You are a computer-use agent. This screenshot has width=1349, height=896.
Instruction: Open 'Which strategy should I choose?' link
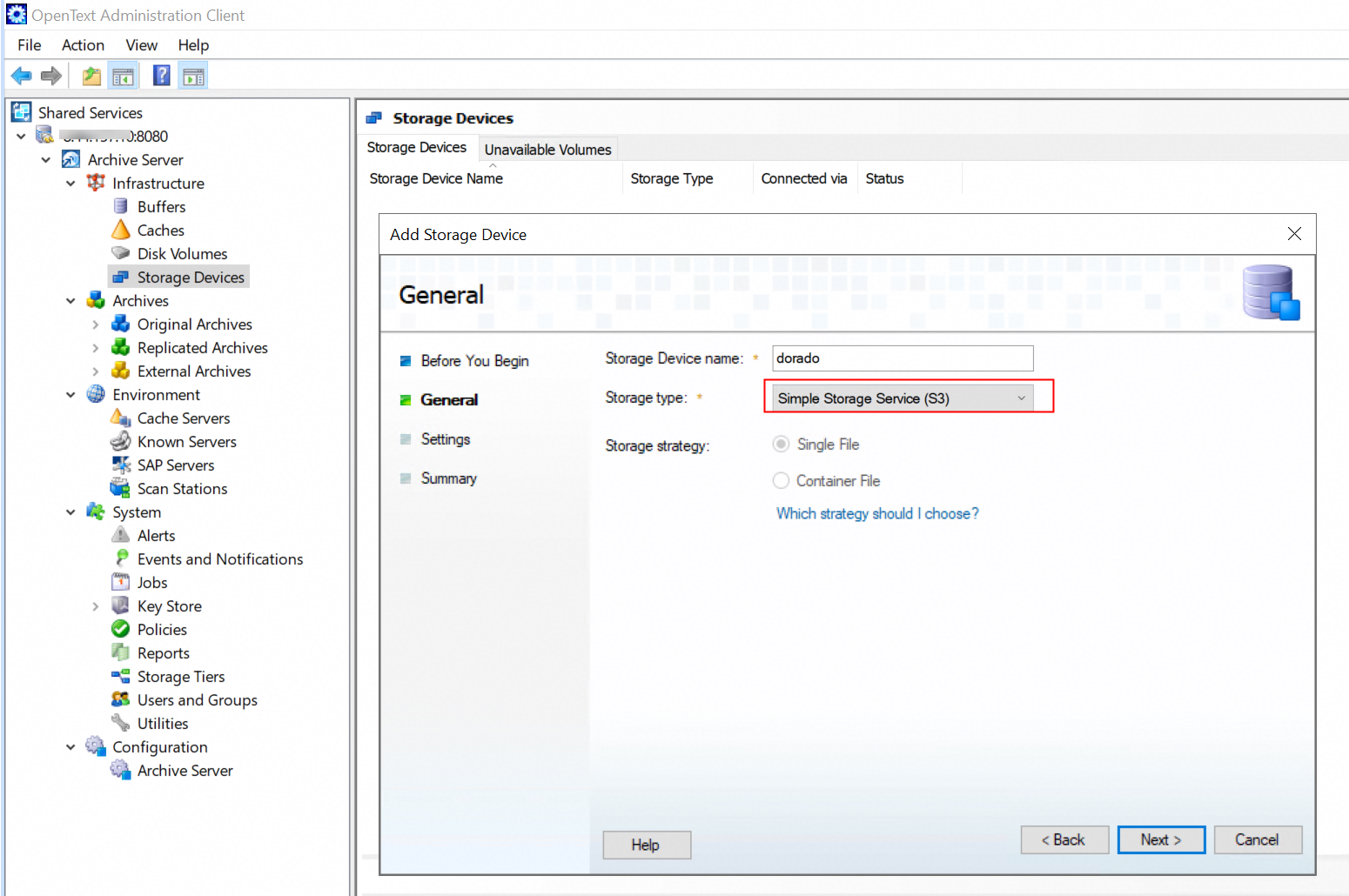pos(877,513)
